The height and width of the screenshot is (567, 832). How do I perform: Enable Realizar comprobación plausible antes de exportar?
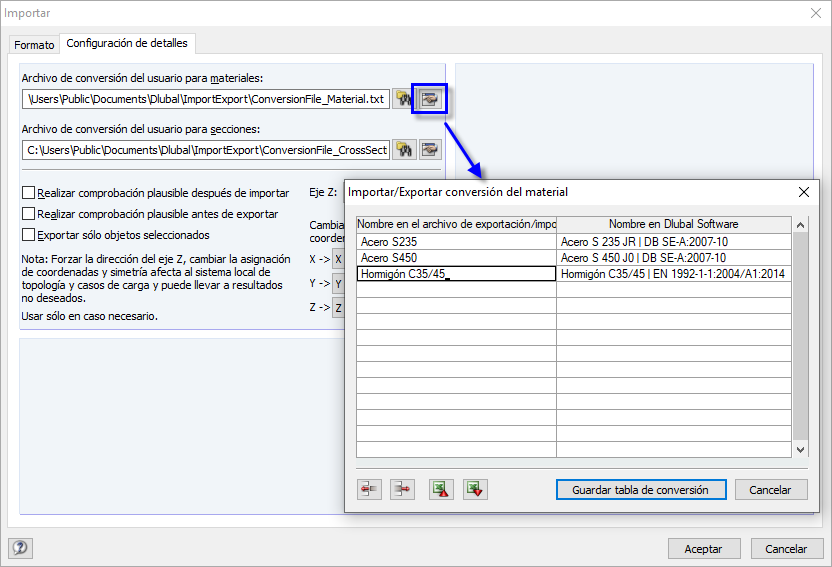[x=29, y=214]
